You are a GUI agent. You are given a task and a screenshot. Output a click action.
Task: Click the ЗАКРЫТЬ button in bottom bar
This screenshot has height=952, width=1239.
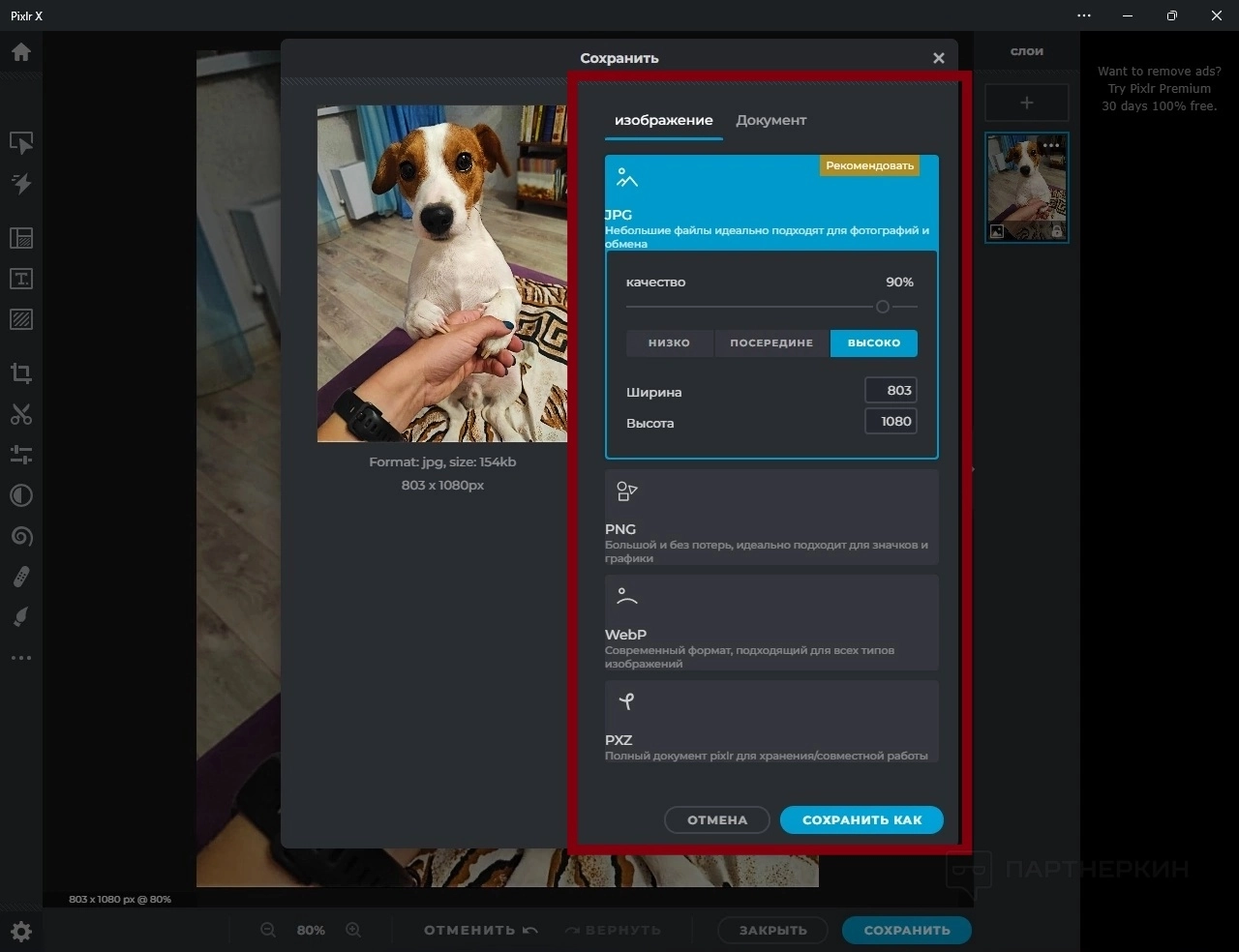(772, 930)
